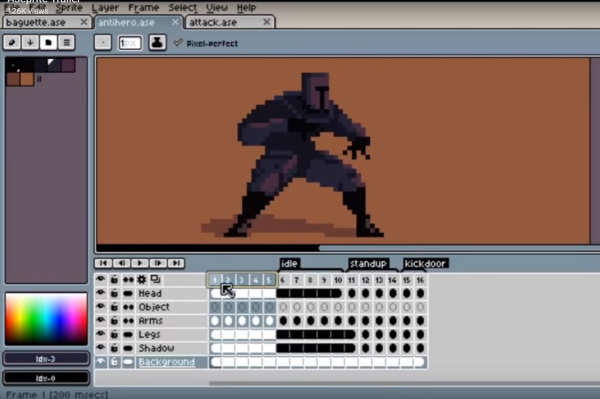Screen dimensions: 600x399
Task: Open the palette options menu icon
Action: click(67, 42)
